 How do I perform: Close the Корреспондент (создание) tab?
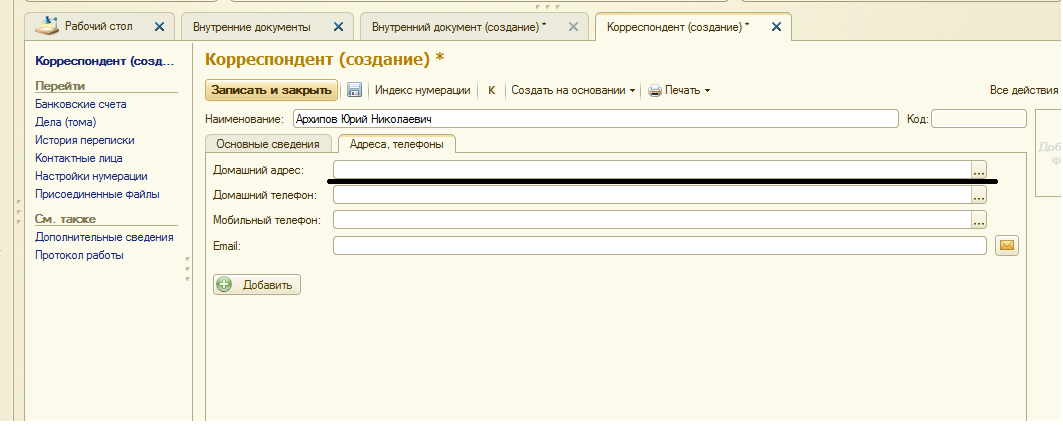pyautogui.click(x=775, y=26)
